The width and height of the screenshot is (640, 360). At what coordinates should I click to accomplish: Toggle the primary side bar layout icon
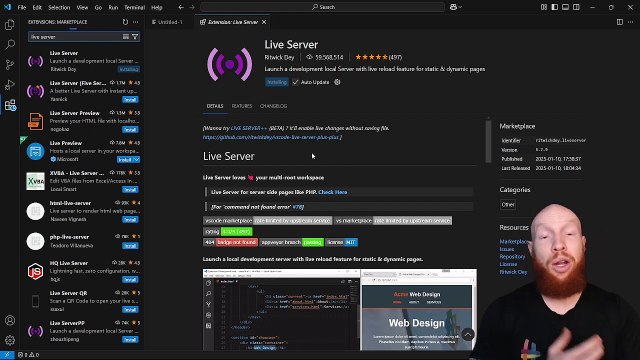pos(555,7)
